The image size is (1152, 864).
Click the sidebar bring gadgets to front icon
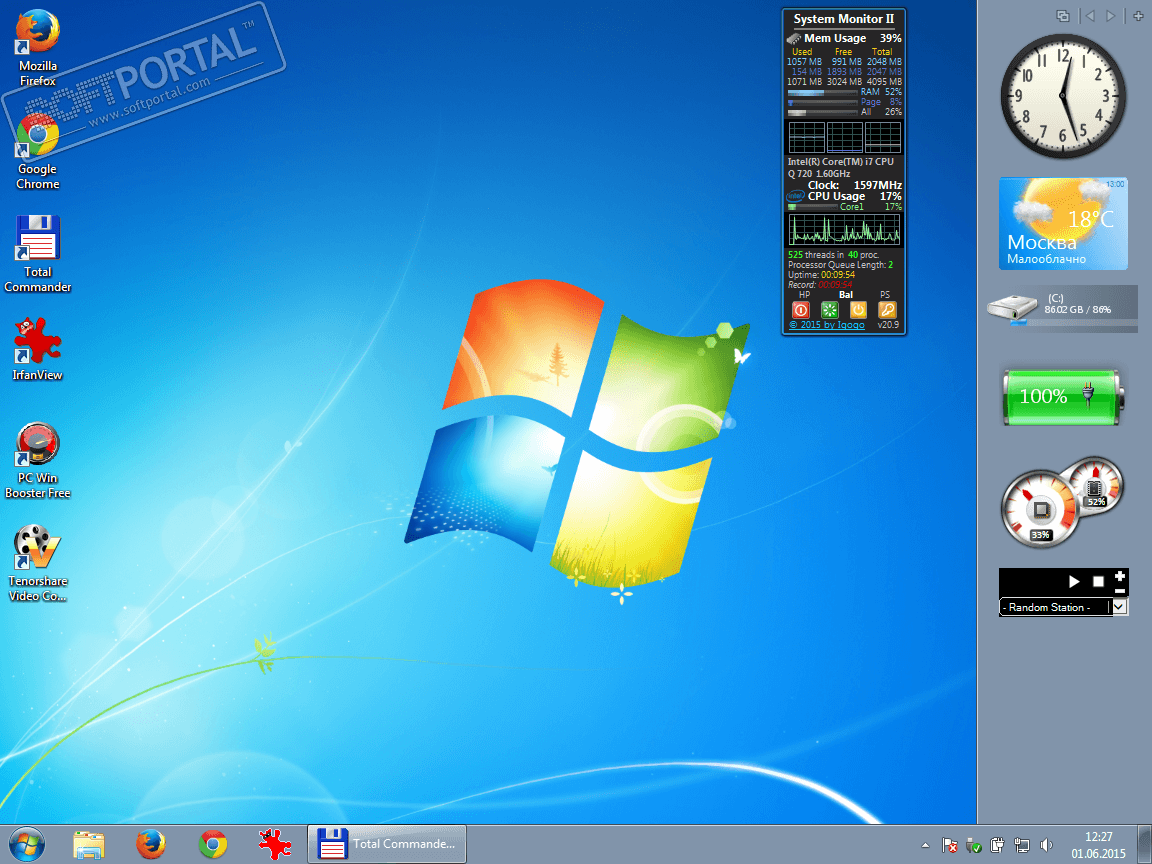[1062, 15]
